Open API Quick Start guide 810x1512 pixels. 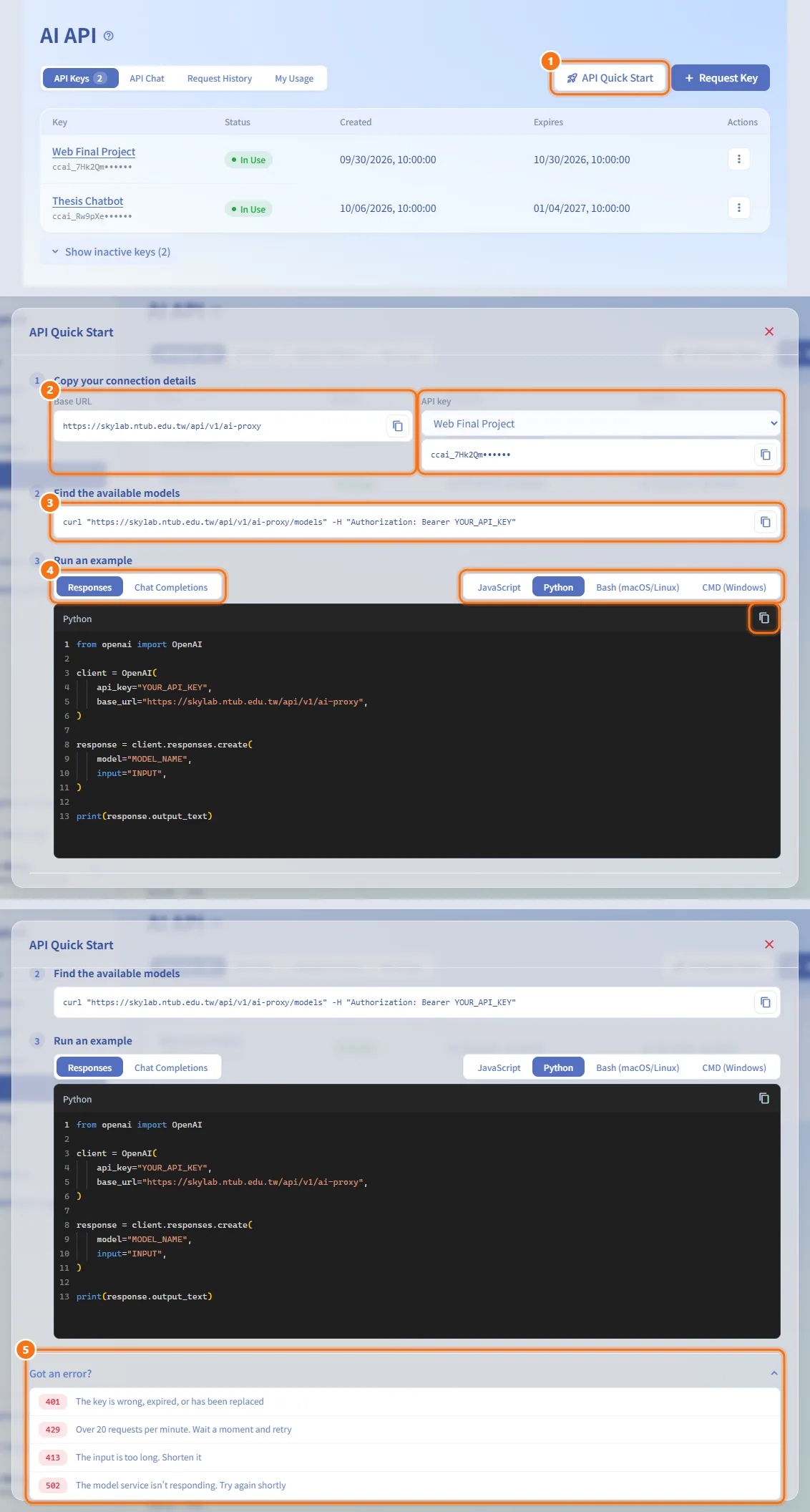(610, 78)
